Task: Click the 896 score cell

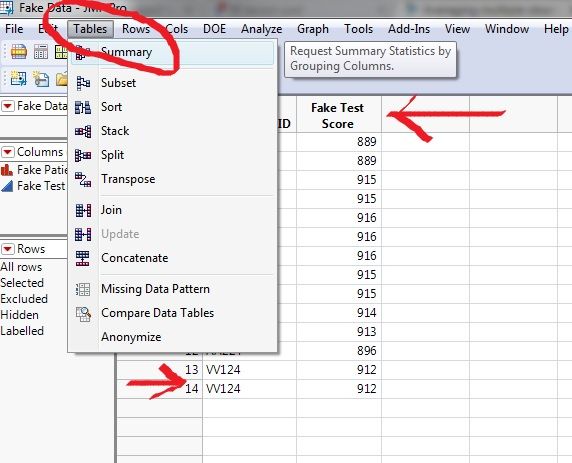Action: point(339,351)
